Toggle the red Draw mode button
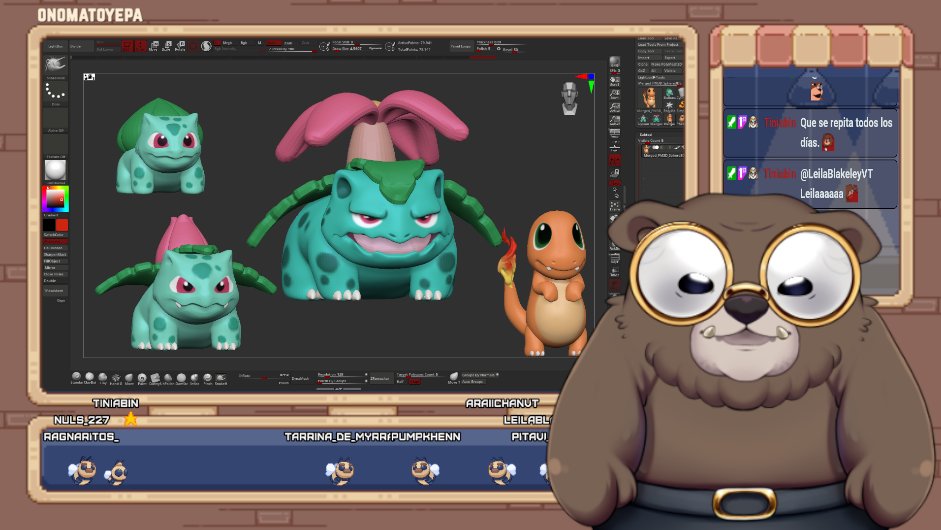This screenshot has height=530, width=941. point(140,46)
